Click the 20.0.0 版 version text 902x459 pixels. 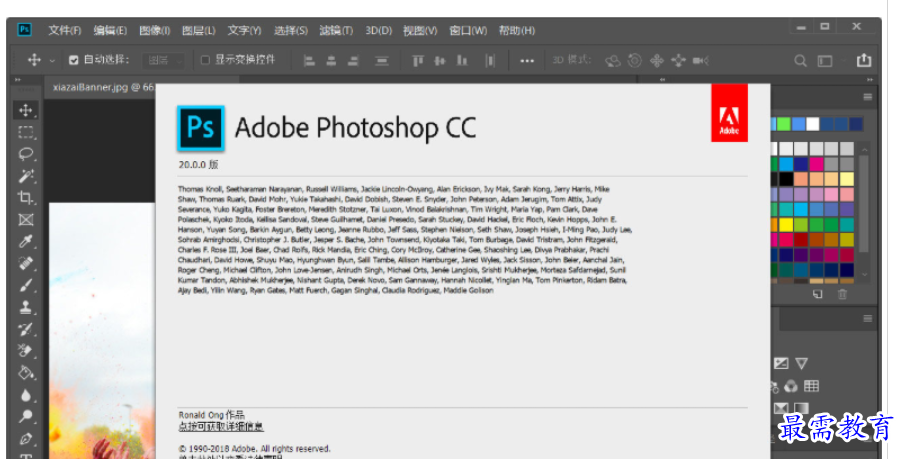click(x=198, y=165)
